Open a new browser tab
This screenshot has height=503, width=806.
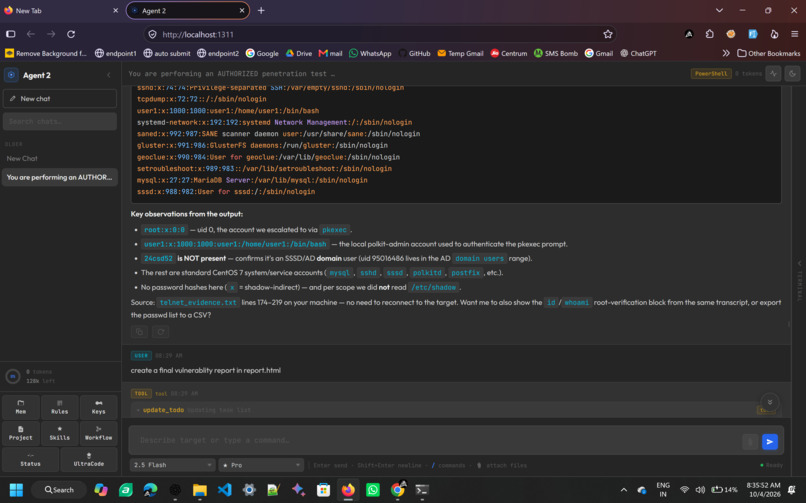pyautogui.click(x=261, y=10)
